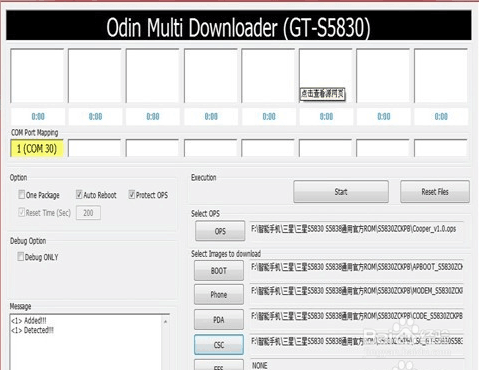Click the Reset Time value field showing 200
Image resolution: width=480 pixels, height=370 pixels.
[88, 213]
